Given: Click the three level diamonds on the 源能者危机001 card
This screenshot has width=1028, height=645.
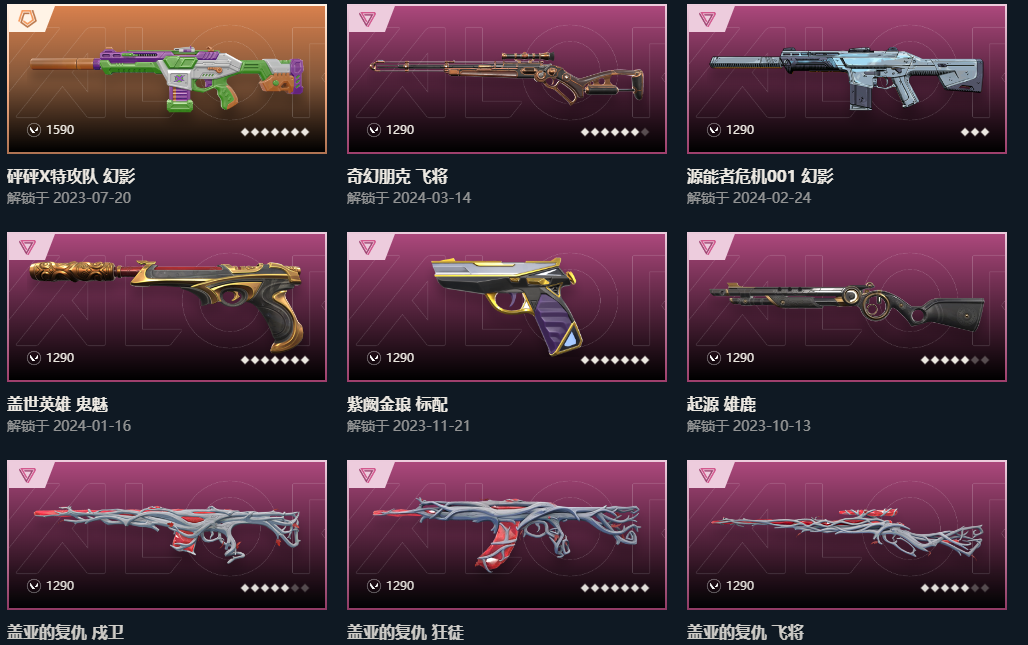Looking at the screenshot, I should coord(975,132).
